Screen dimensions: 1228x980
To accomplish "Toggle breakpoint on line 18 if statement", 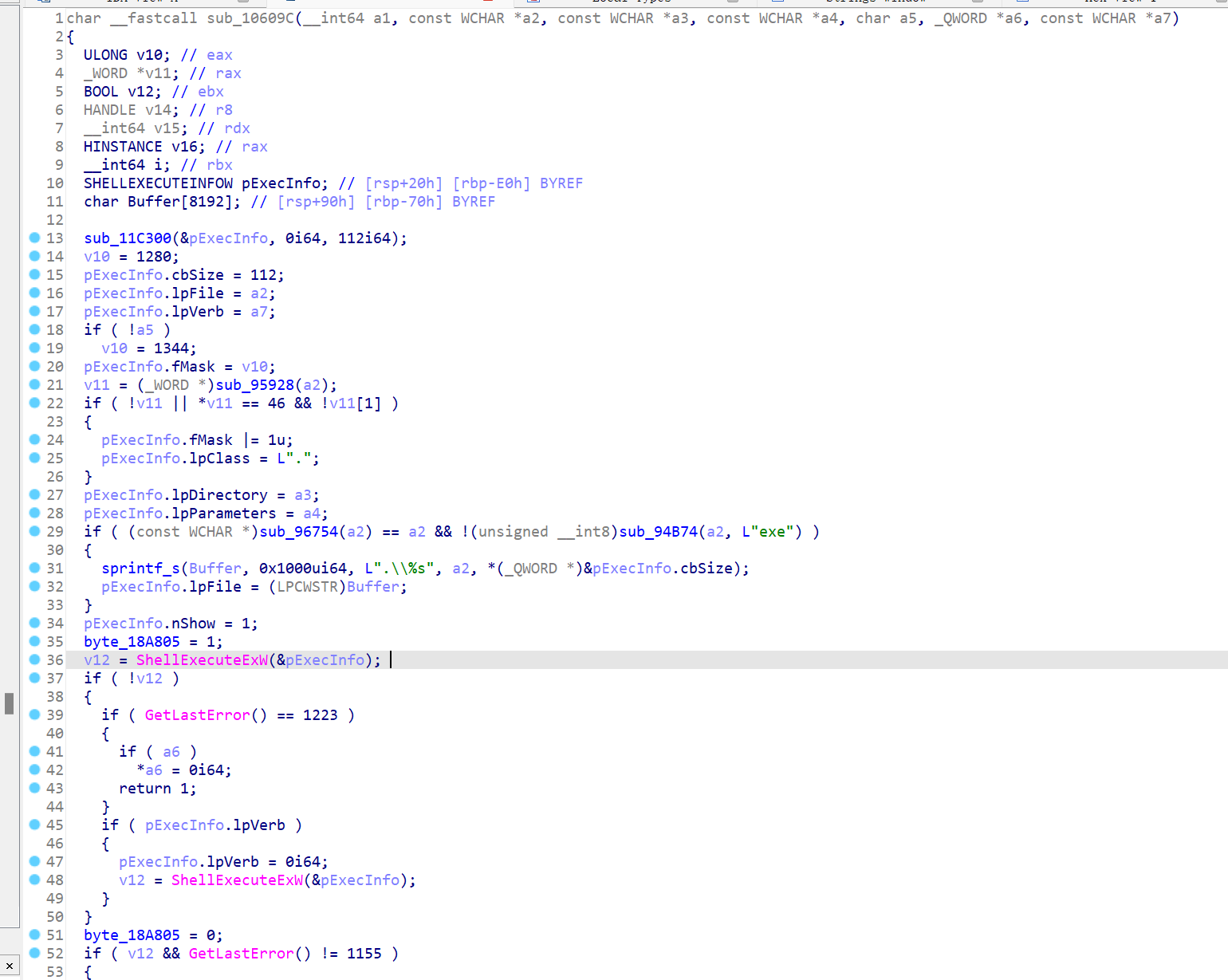I will [x=34, y=329].
